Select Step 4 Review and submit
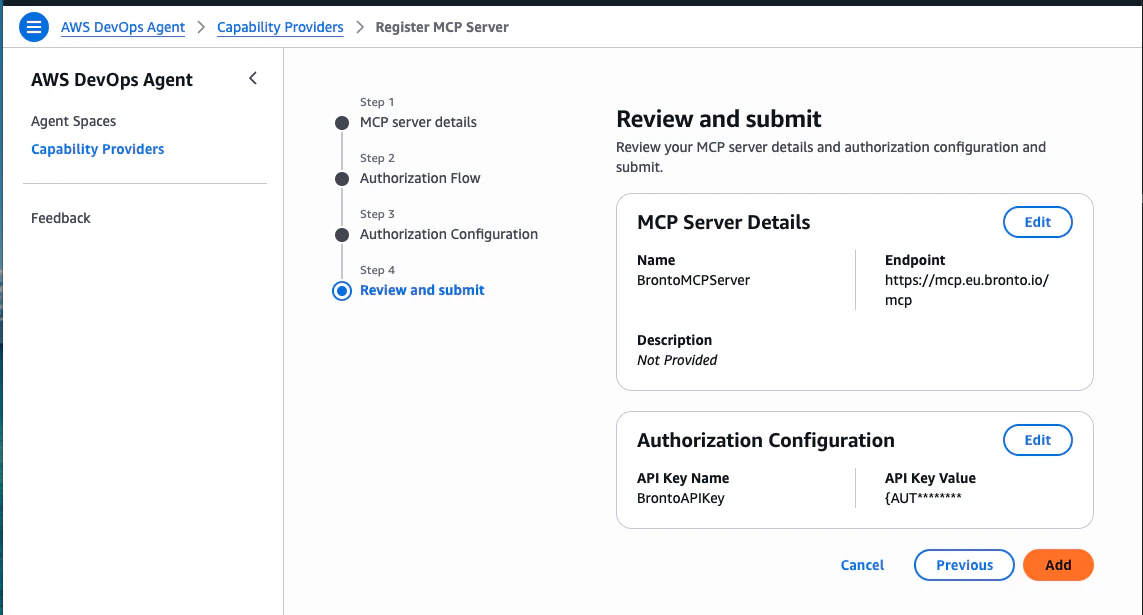Viewport: 1143px width, 615px height. [421, 290]
